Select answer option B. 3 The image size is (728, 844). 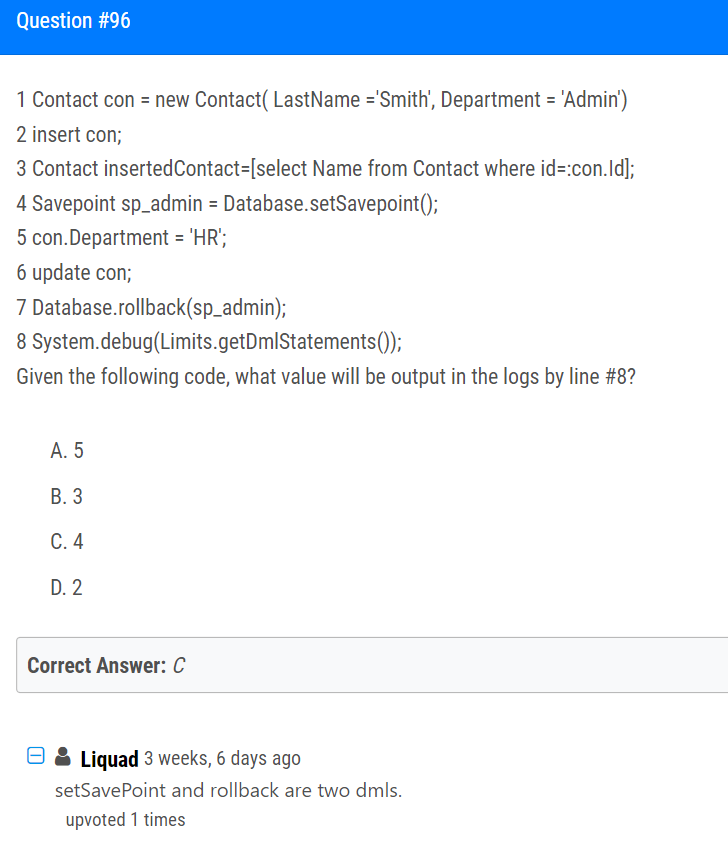(66, 496)
